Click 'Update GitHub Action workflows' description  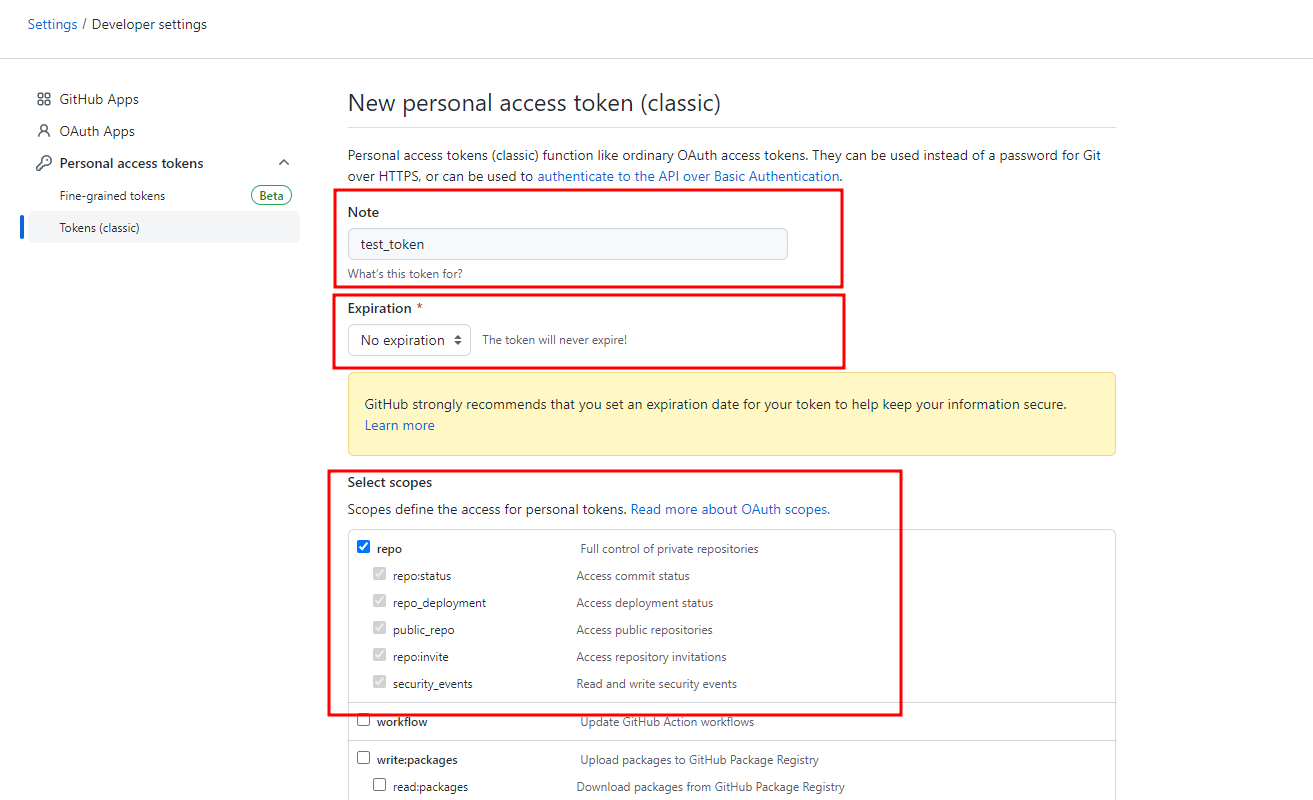point(667,722)
